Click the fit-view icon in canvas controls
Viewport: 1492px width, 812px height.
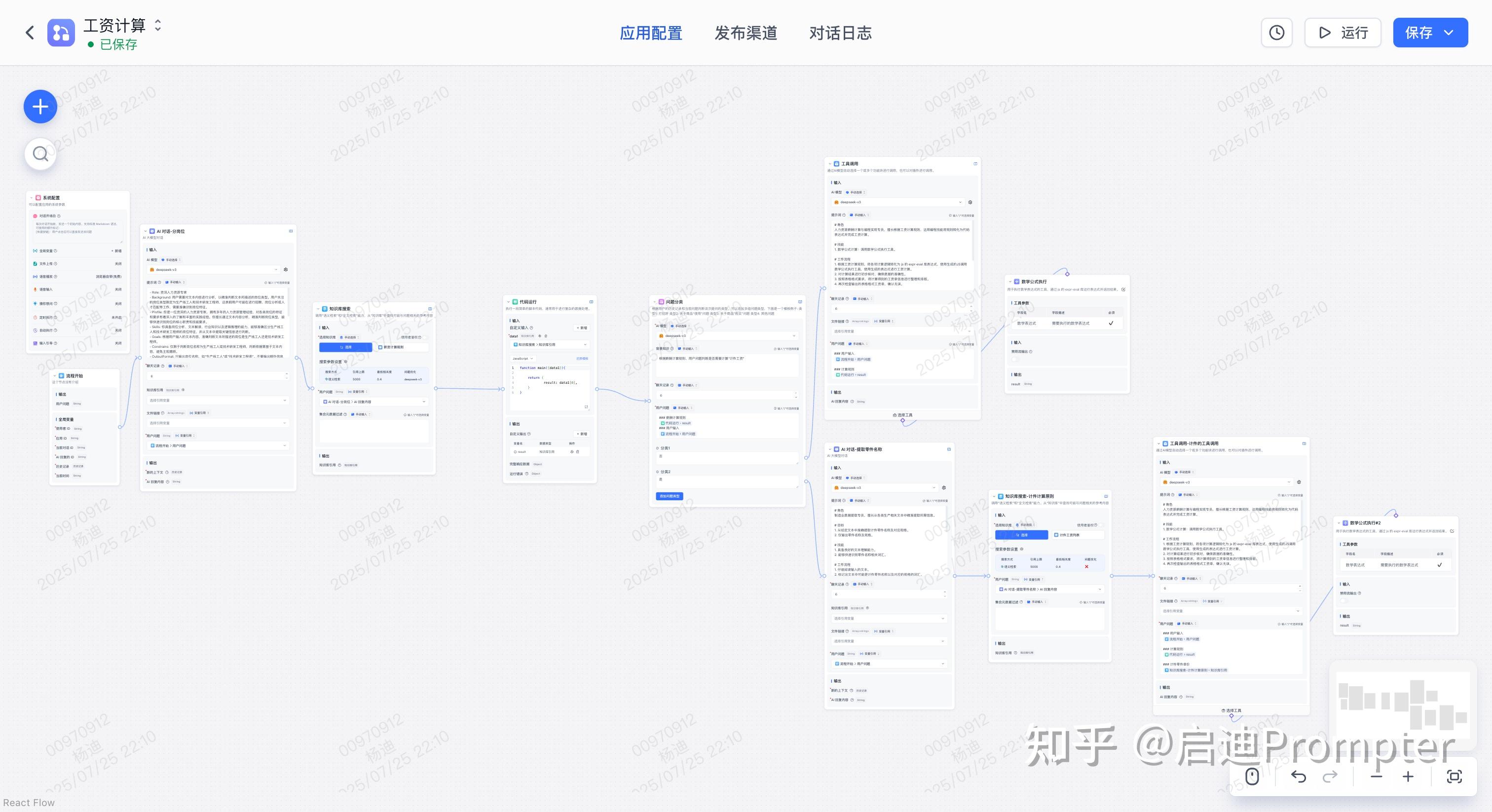click(x=1454, y=776)
